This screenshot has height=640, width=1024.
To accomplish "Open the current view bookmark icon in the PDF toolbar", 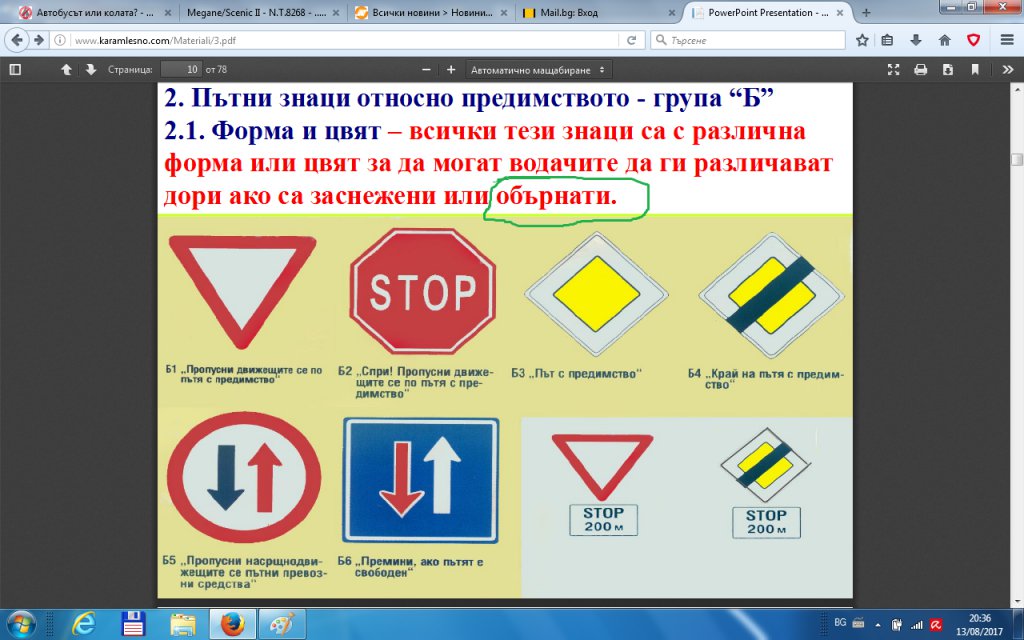I will [x=975, y=69].
